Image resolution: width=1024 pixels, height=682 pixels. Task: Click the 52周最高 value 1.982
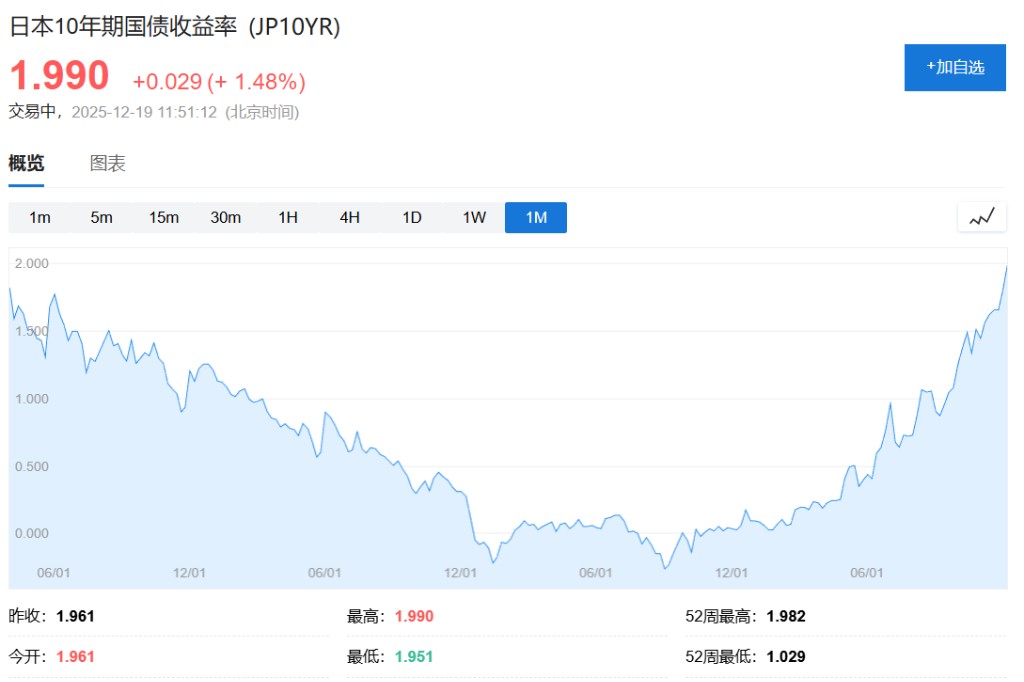(x=786, y=616)
